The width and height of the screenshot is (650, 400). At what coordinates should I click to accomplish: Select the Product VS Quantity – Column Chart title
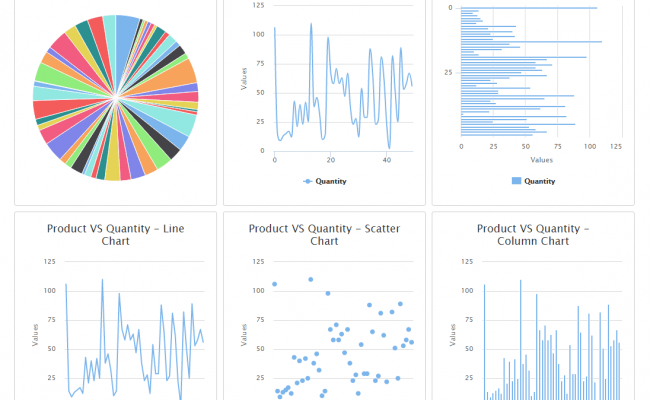pyautogui.click(x=533, y=235)
